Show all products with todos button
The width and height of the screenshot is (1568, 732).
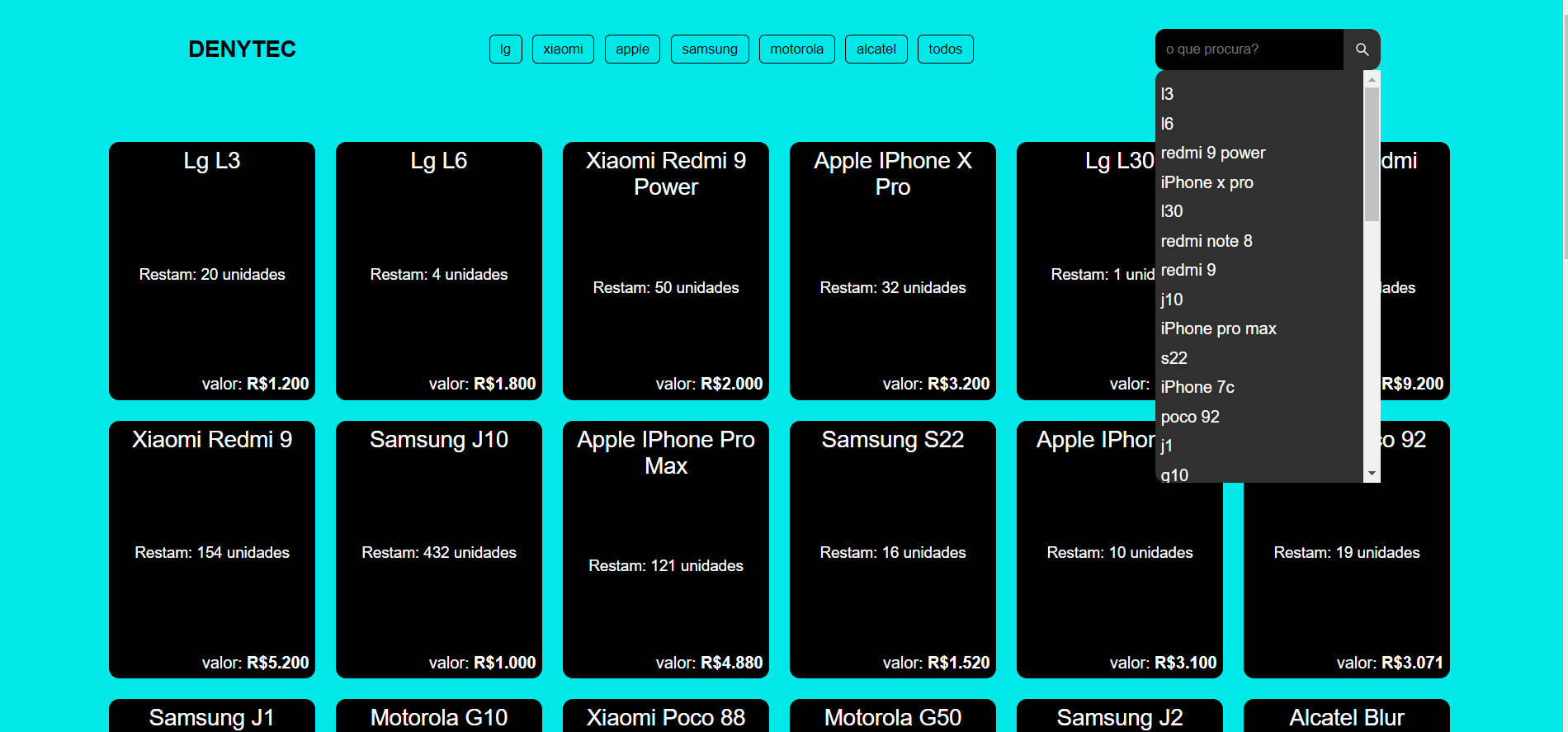click(945, 50)
